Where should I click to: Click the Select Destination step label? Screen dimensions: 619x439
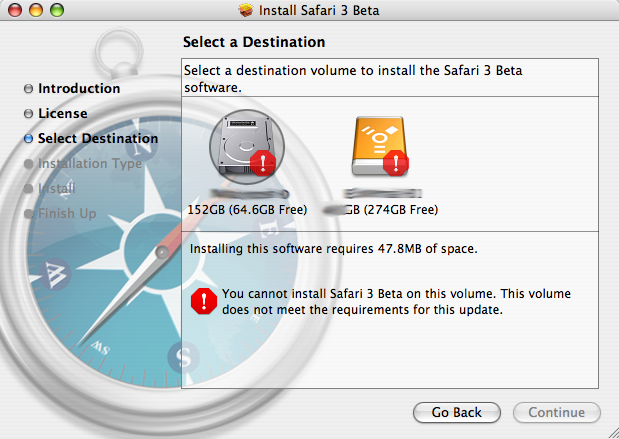[98, 139]
